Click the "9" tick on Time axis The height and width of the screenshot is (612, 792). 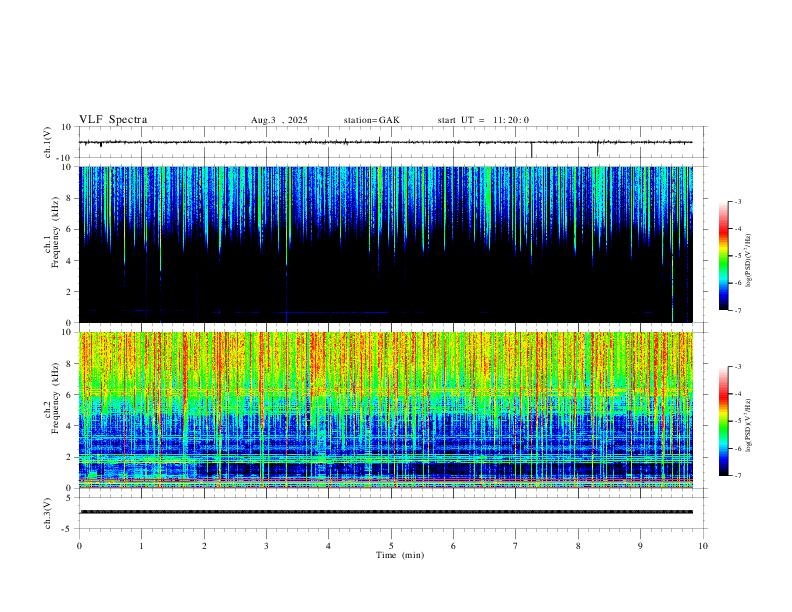[x=640, y=546]
